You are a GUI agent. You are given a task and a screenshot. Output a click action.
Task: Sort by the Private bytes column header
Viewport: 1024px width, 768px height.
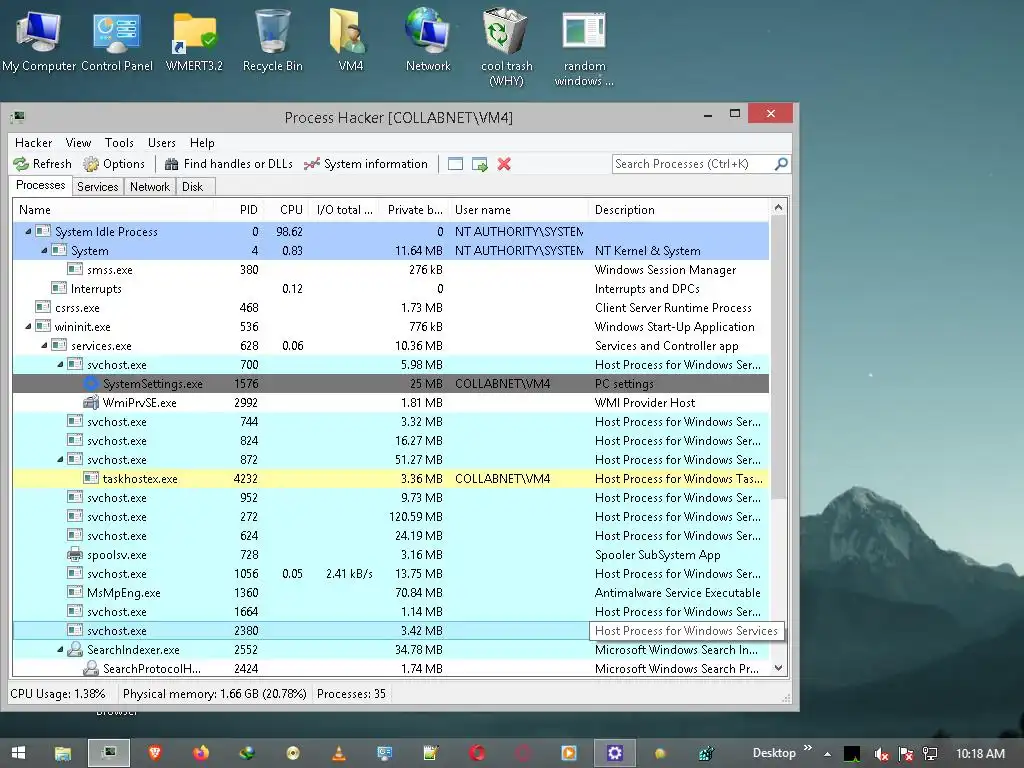414,210
